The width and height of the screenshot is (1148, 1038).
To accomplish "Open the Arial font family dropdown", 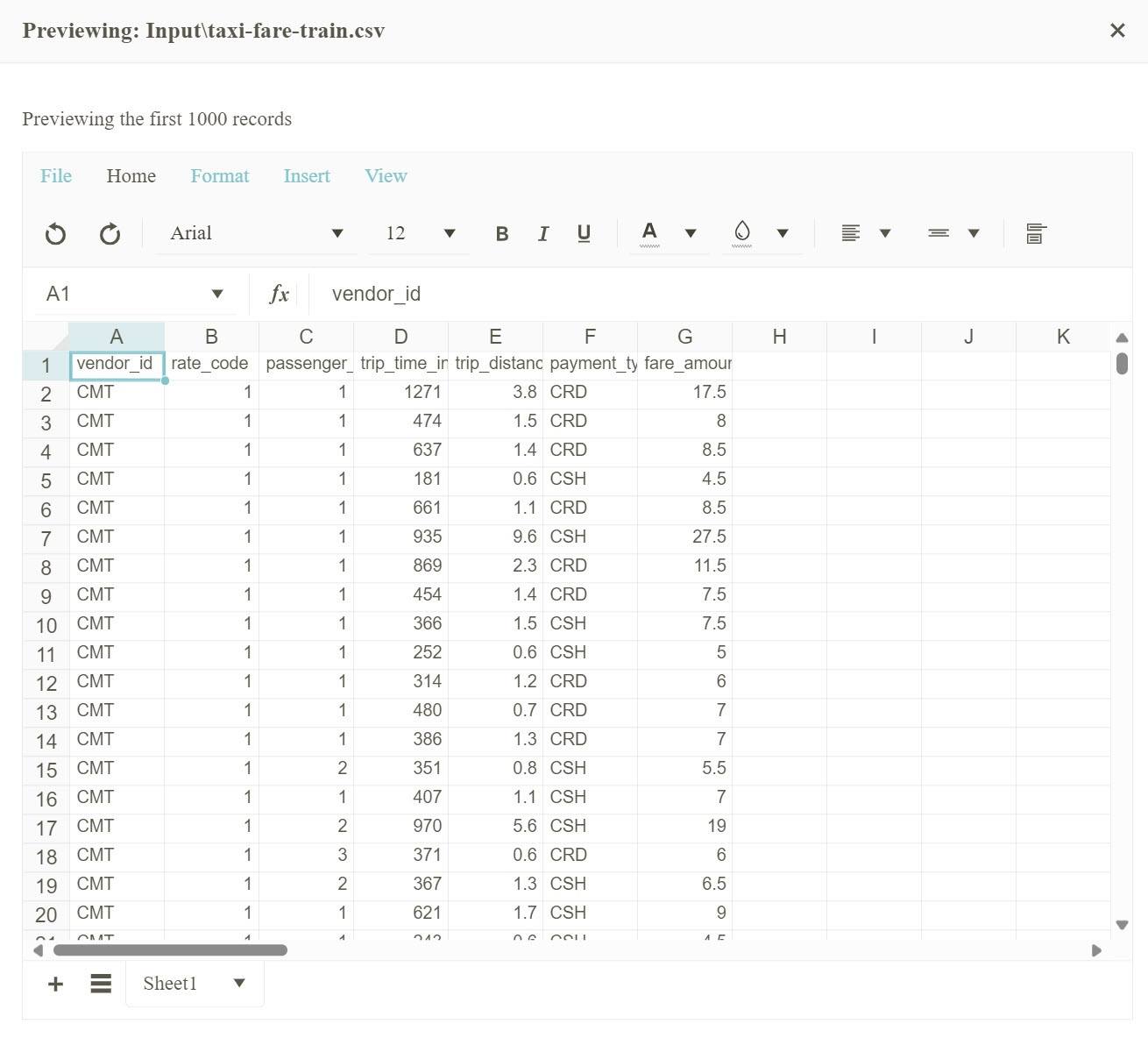I will click(256, 233).
